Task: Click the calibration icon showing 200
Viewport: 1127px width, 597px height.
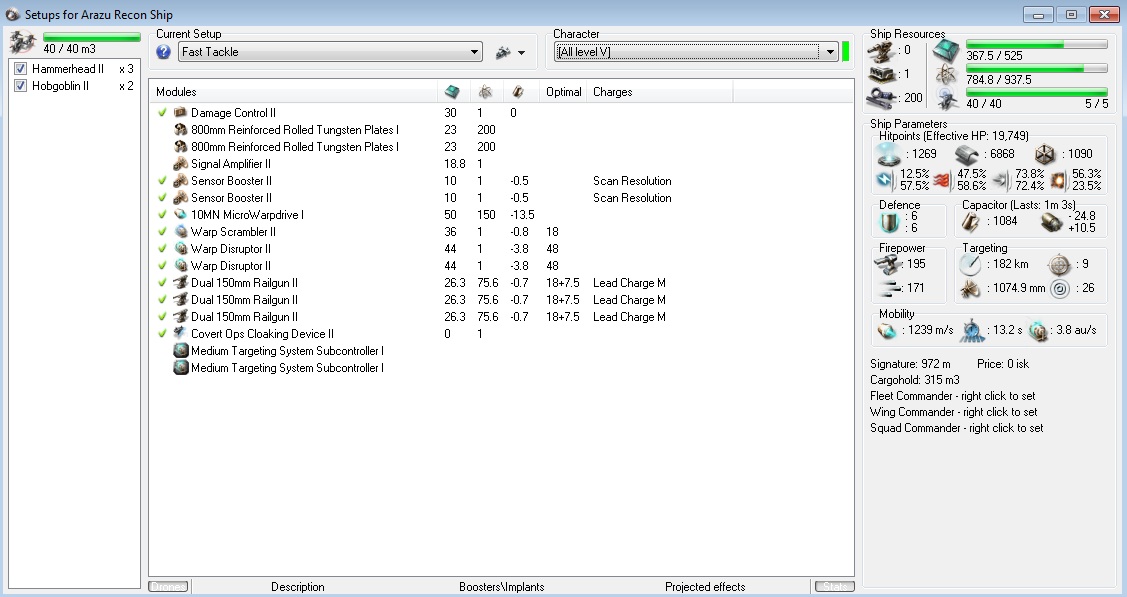Action: [881, 98]
